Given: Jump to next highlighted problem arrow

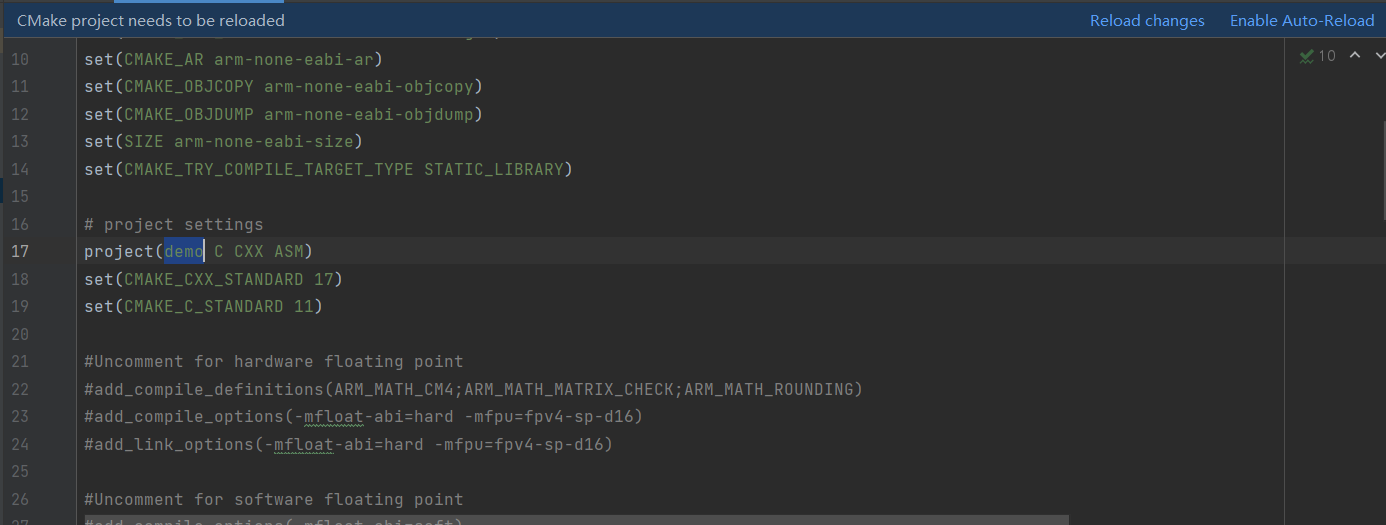Looking at the screenshot, I should pyautogui.click(x=1377, y=56).
